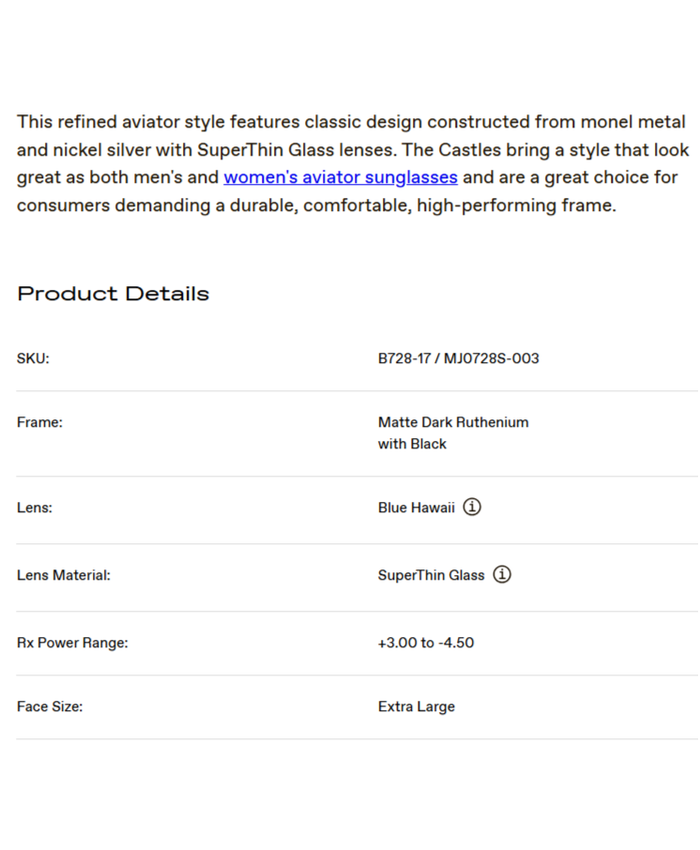The image size is (700, 850).
Task: Click the Frame label
Action: pos(40,423)
